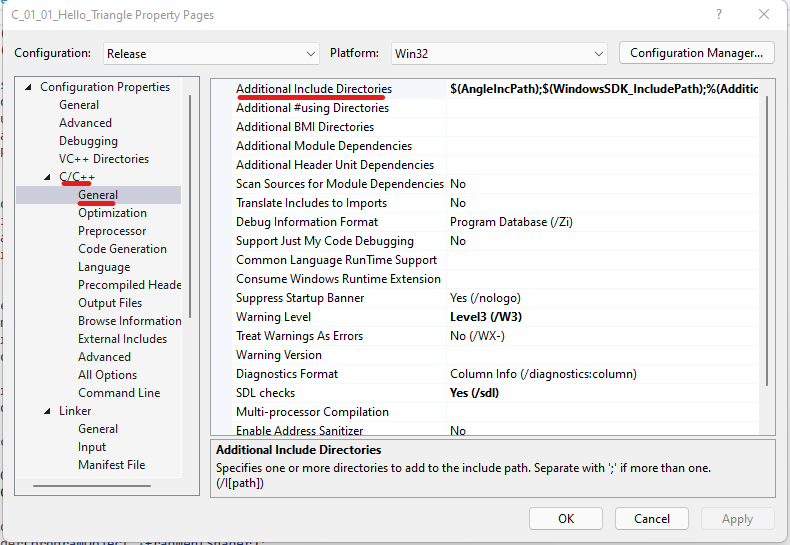Select the Additional Include Directories property
The height and width of the screenshot is (545, 790).
314,89
